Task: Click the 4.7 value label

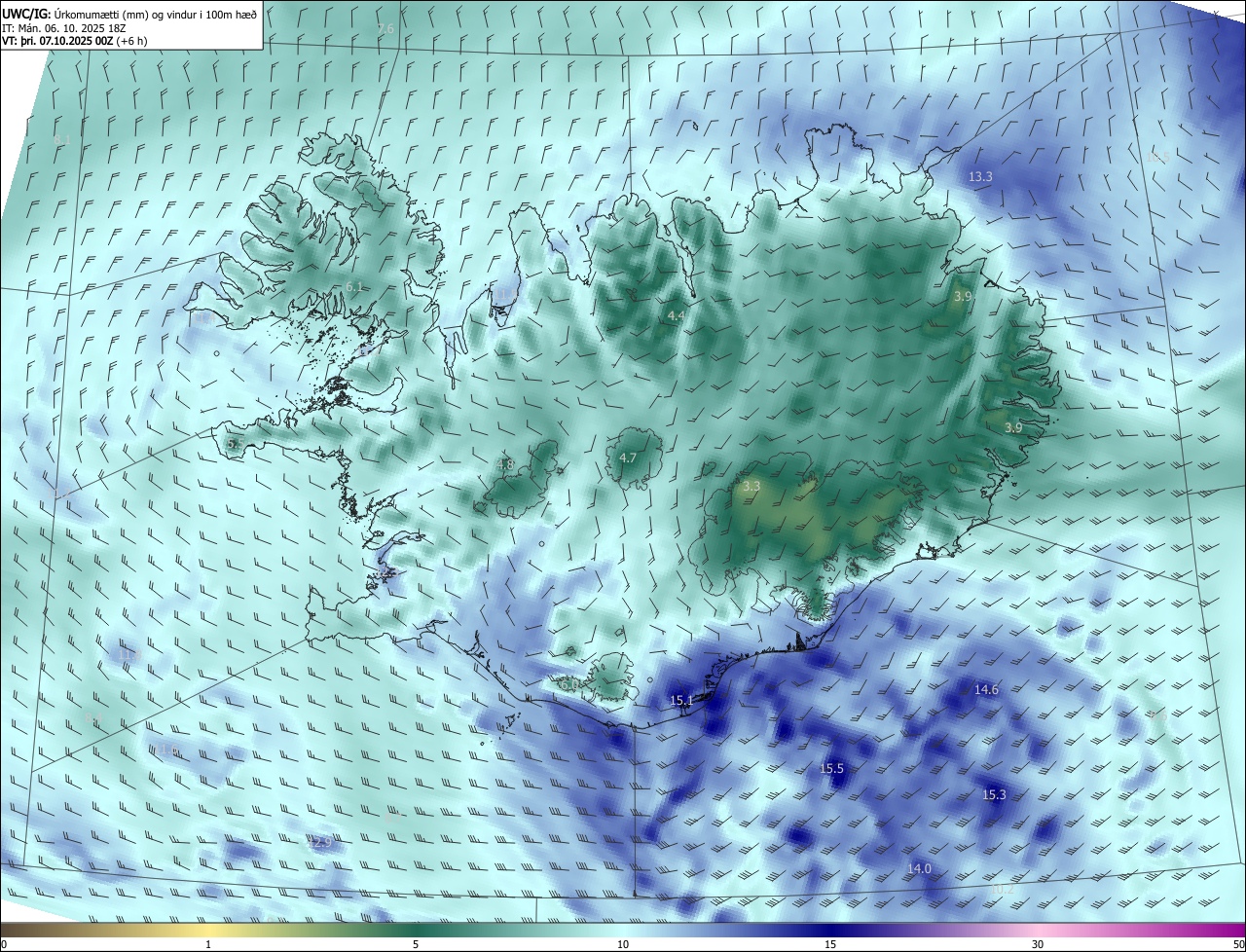Action: 628,458
